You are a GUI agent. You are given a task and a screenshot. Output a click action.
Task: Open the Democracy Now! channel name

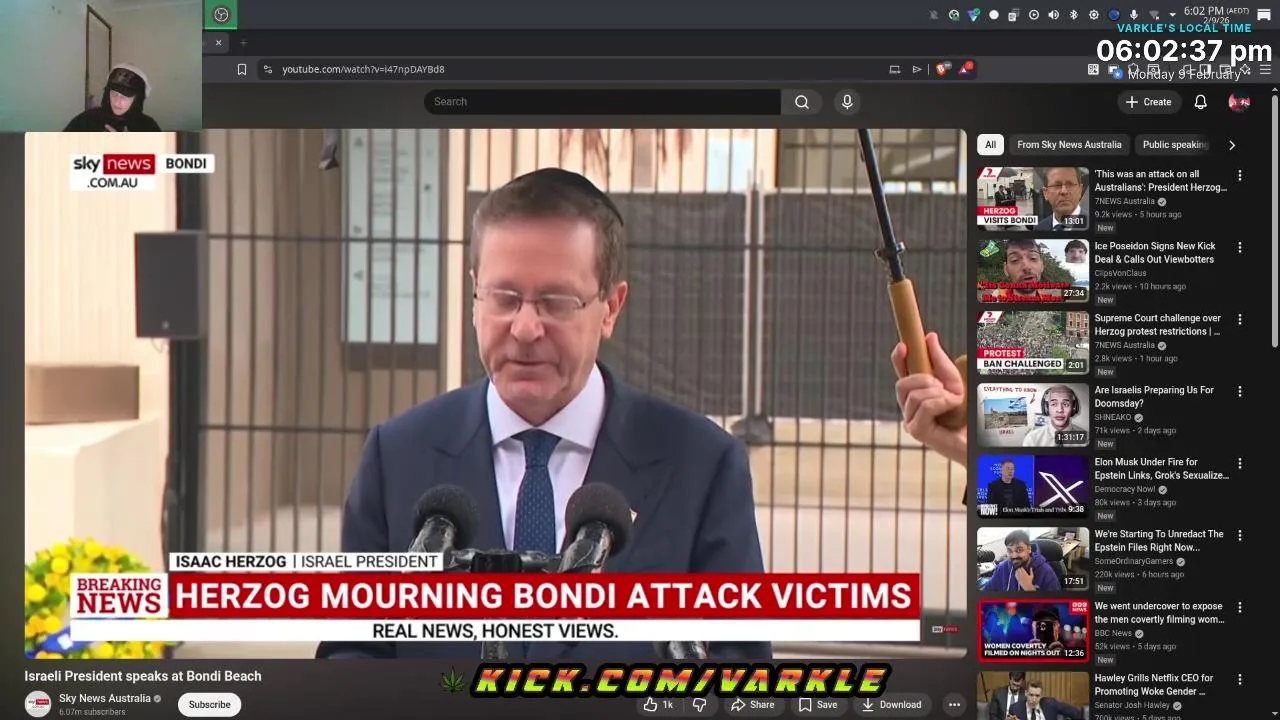pyautogui.click(x=1125, y=489)
